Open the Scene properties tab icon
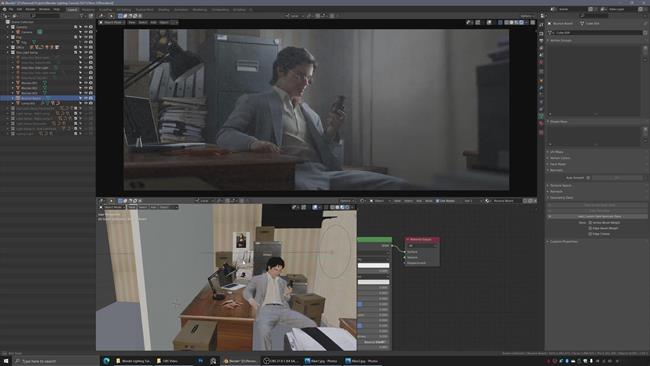This screenshot has height=366, width=650. point(541,55)
